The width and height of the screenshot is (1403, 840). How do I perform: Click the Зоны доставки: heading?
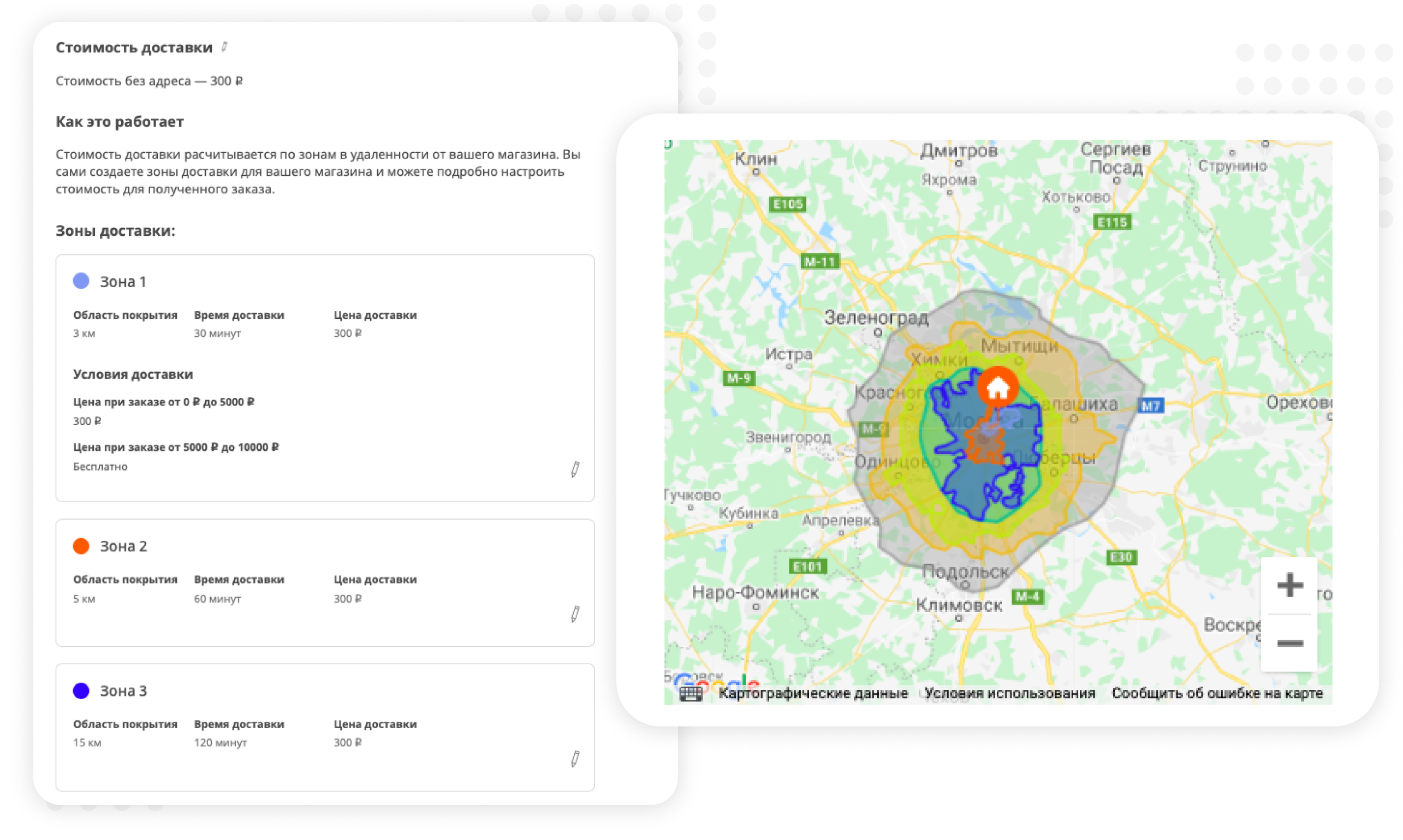[116, 231]
